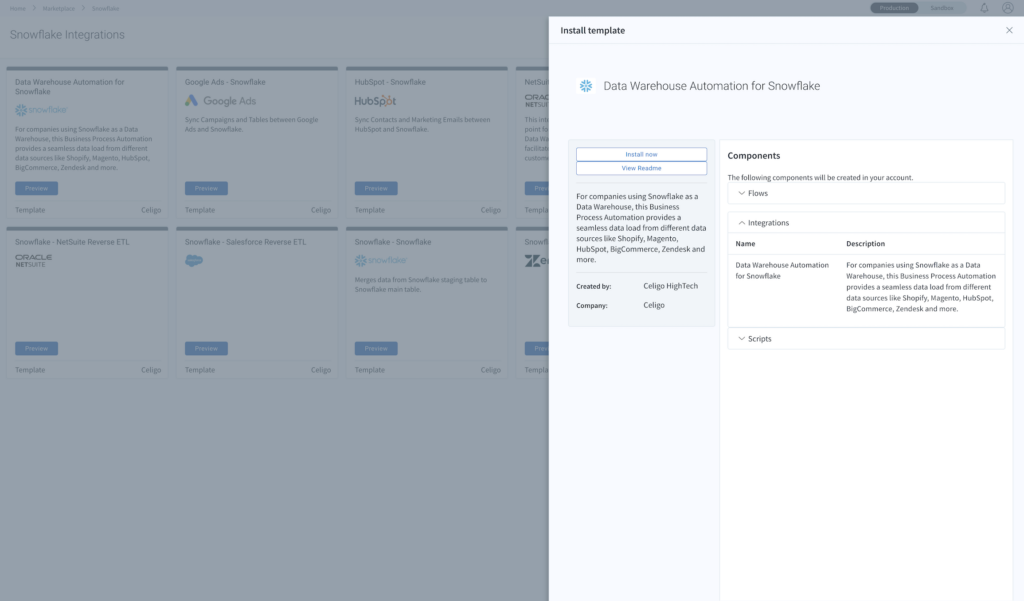Click the Google Ads - Snowflake card title
The image size is (1024, 601).
[225, 82]
